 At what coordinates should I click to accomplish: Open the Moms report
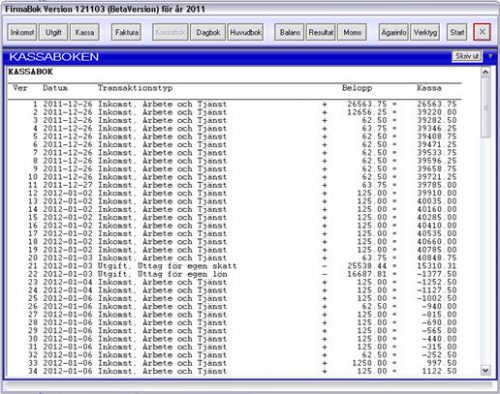coord(352,33)
